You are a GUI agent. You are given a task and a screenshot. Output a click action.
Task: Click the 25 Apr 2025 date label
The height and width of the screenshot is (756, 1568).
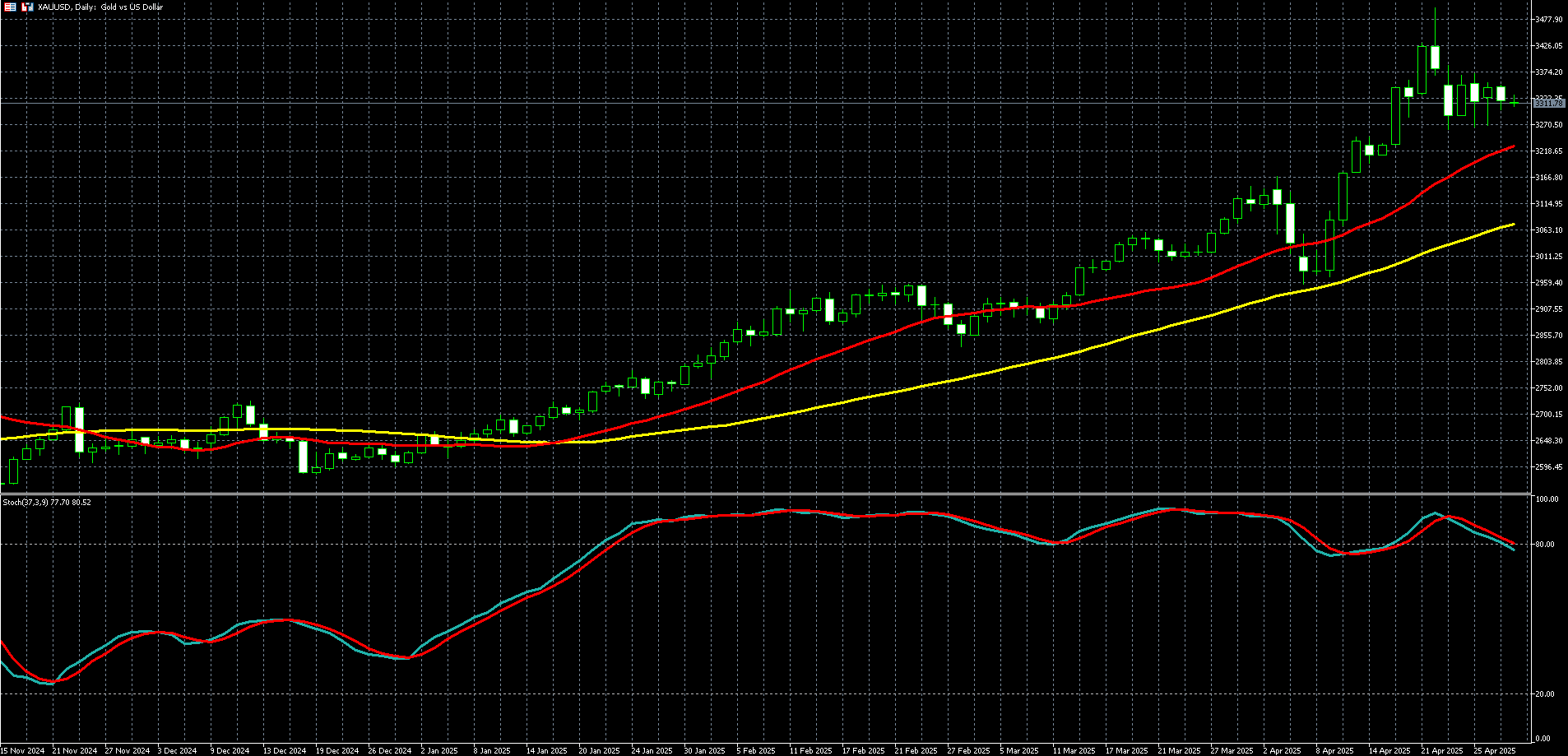[x=1494, y=750]
